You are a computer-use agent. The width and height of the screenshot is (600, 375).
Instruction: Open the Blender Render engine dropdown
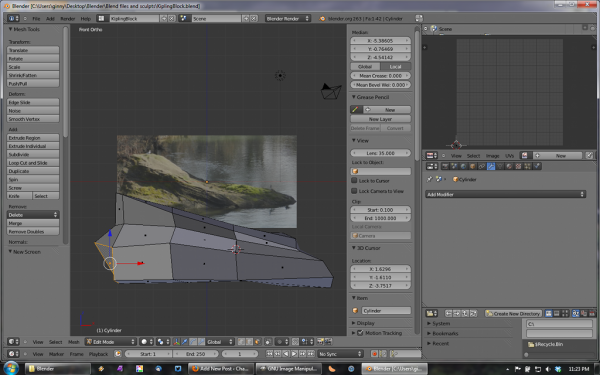coord(288,18)
